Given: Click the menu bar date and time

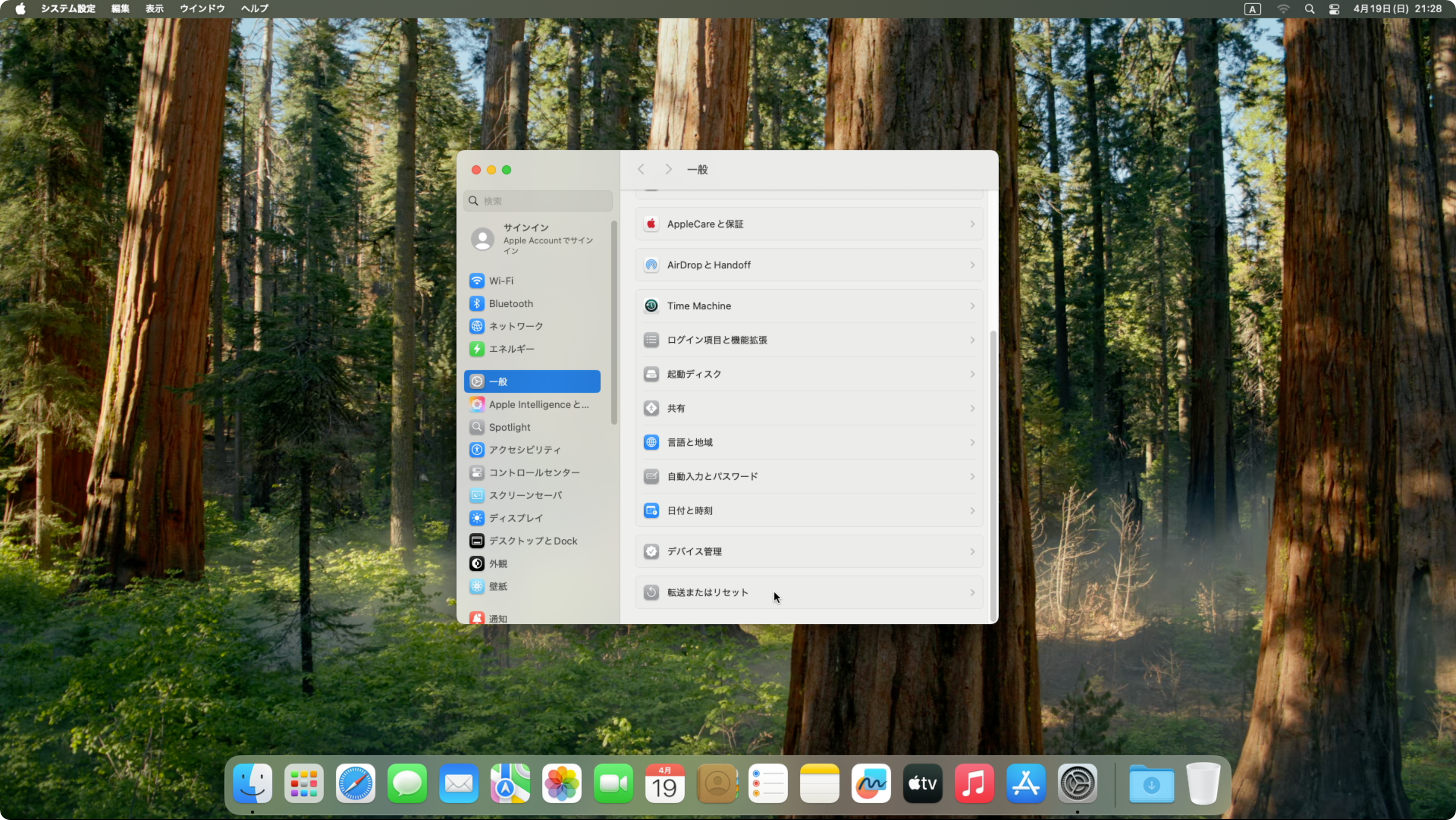Looking at the screenshot, I should pos(1397,9).
